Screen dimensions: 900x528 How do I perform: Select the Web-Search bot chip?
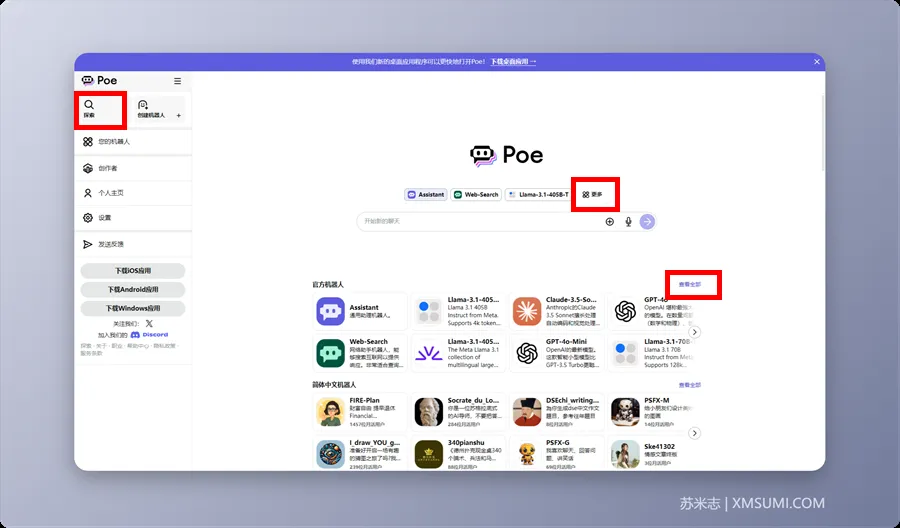click(x=476, y=195)
